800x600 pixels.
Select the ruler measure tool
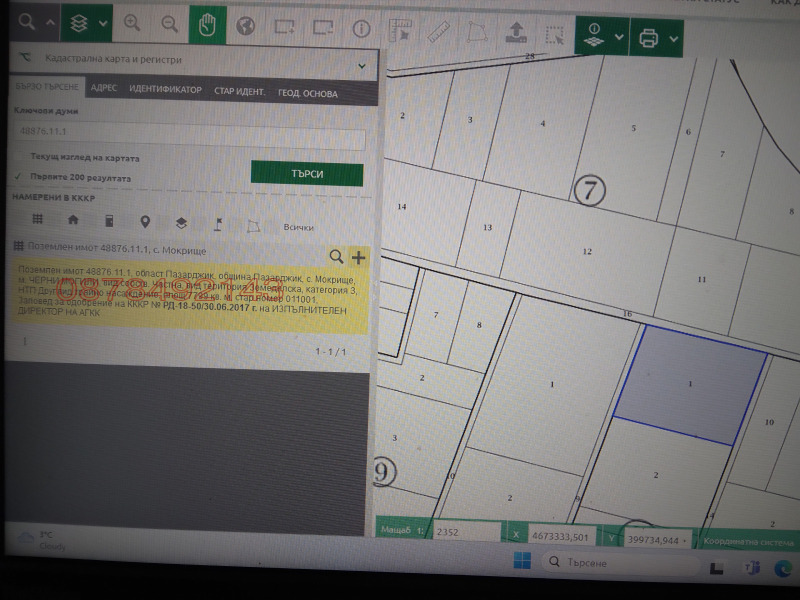[x=437, y=30]
